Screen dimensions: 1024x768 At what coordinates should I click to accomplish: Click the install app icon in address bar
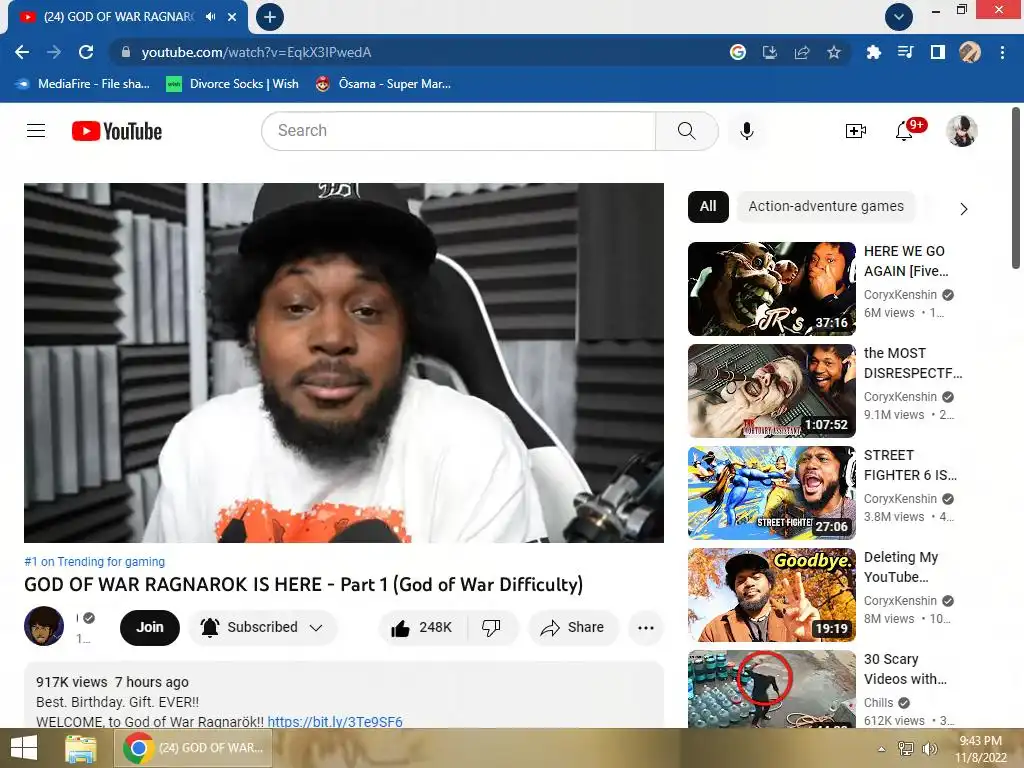(770, 52)
